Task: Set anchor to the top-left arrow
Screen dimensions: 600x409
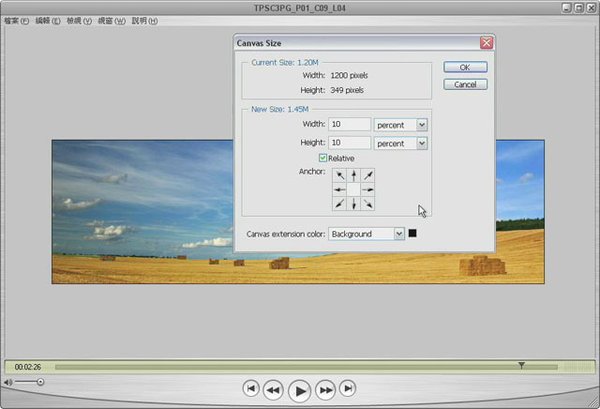Action: click(x=340, y=175)
